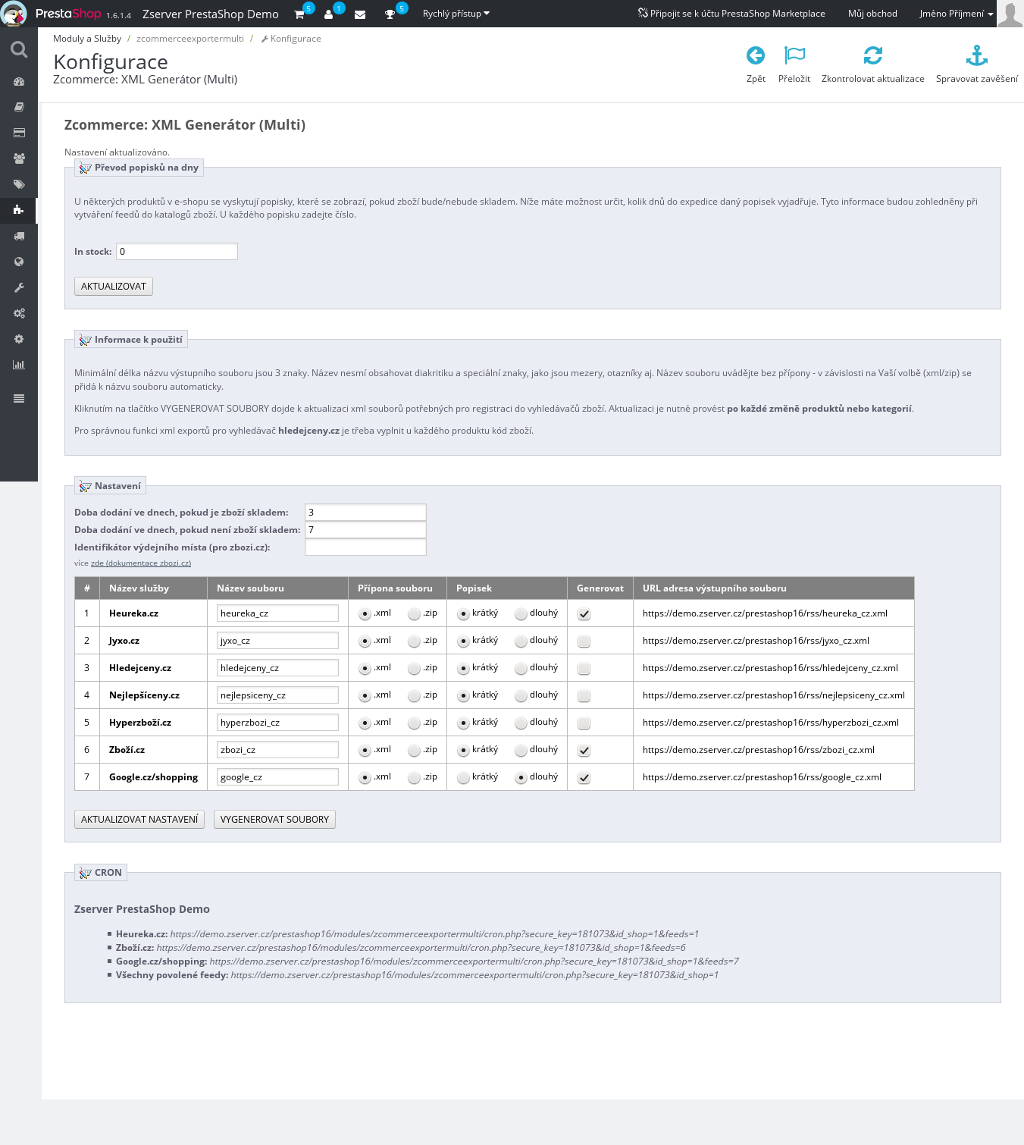Uncheck Generovat checkbox for Zboží.cz
The image size is (1024, 1145).
click(584, 751)
